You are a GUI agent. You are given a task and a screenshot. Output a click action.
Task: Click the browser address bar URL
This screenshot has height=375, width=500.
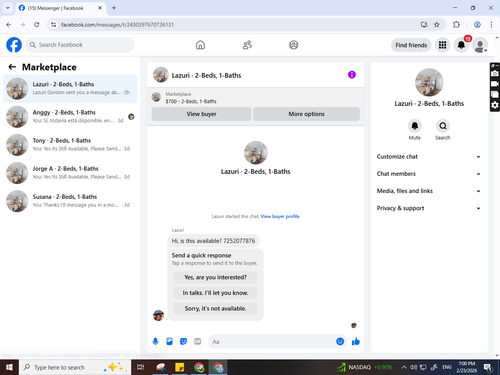click(x=117, y=25)
